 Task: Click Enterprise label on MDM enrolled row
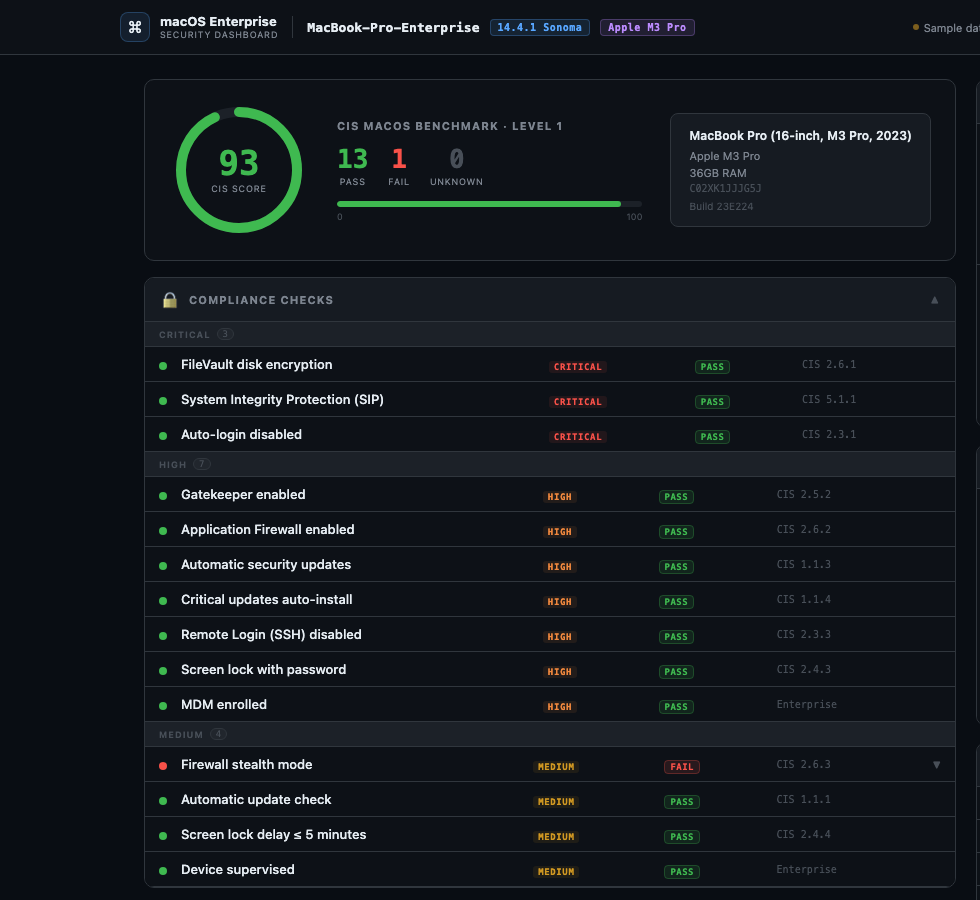point(806,704)
